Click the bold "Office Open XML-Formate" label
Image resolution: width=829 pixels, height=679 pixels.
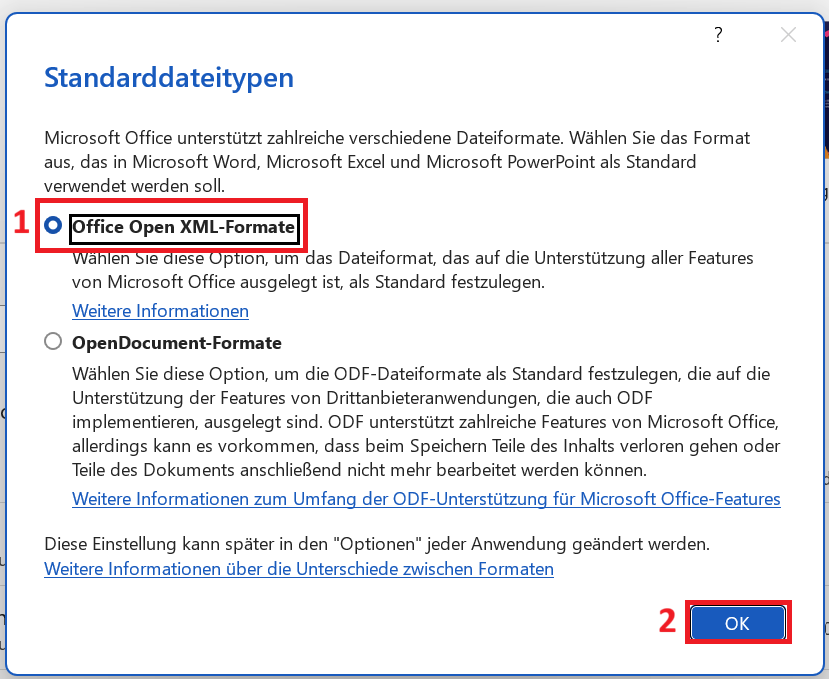(184, 228)
